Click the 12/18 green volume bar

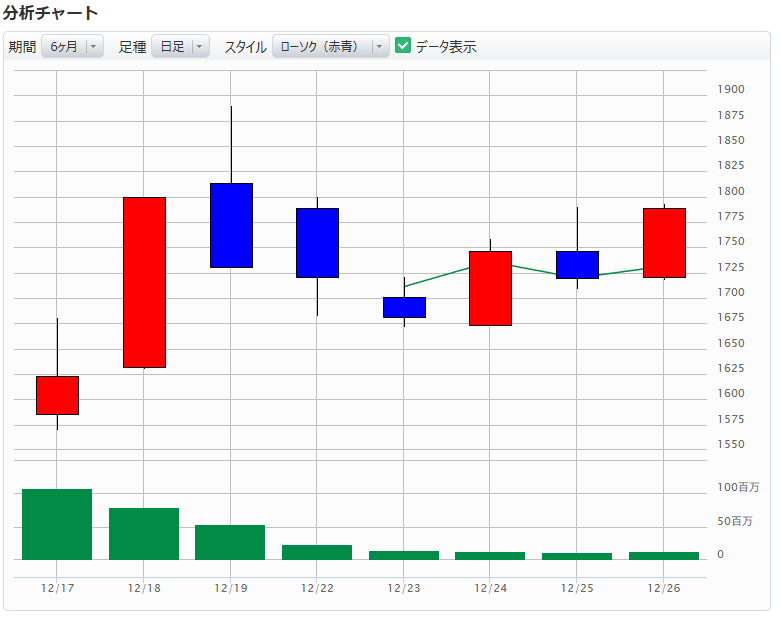(x=144, y=534)
